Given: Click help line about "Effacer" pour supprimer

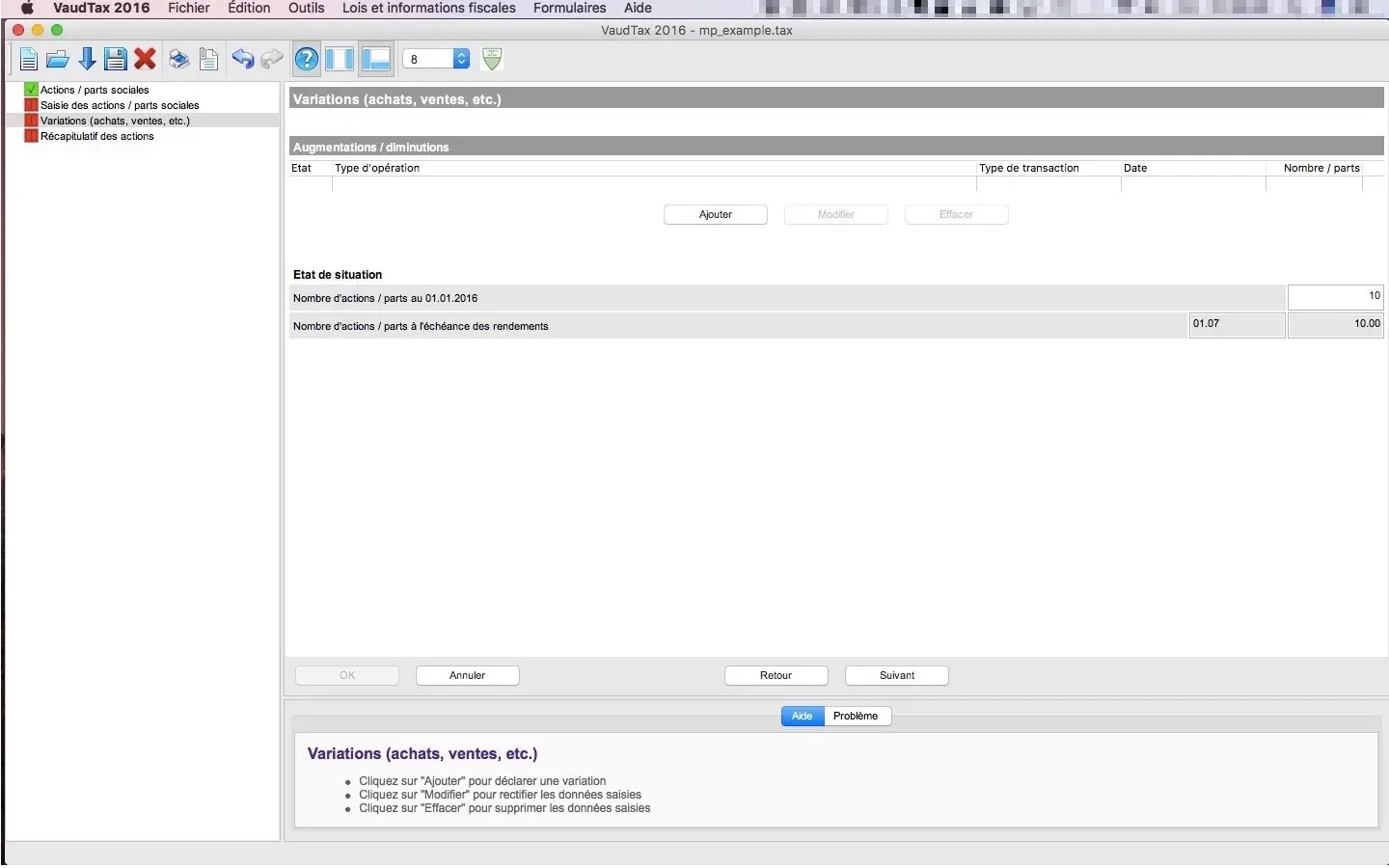Looking at the screenshot, I should [x=504, y=808].
